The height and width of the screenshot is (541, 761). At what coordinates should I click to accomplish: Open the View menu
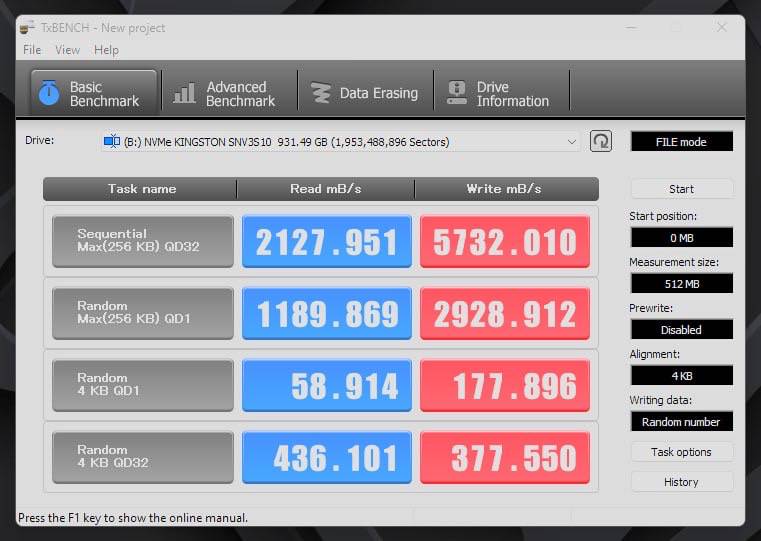67,50
